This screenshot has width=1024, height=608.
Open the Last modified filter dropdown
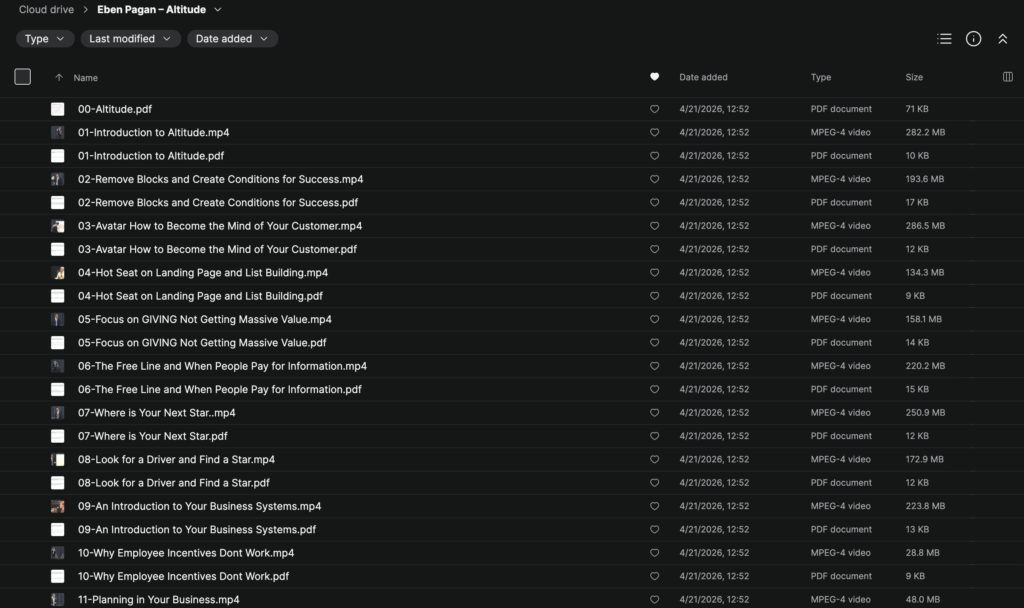(130, 39)
